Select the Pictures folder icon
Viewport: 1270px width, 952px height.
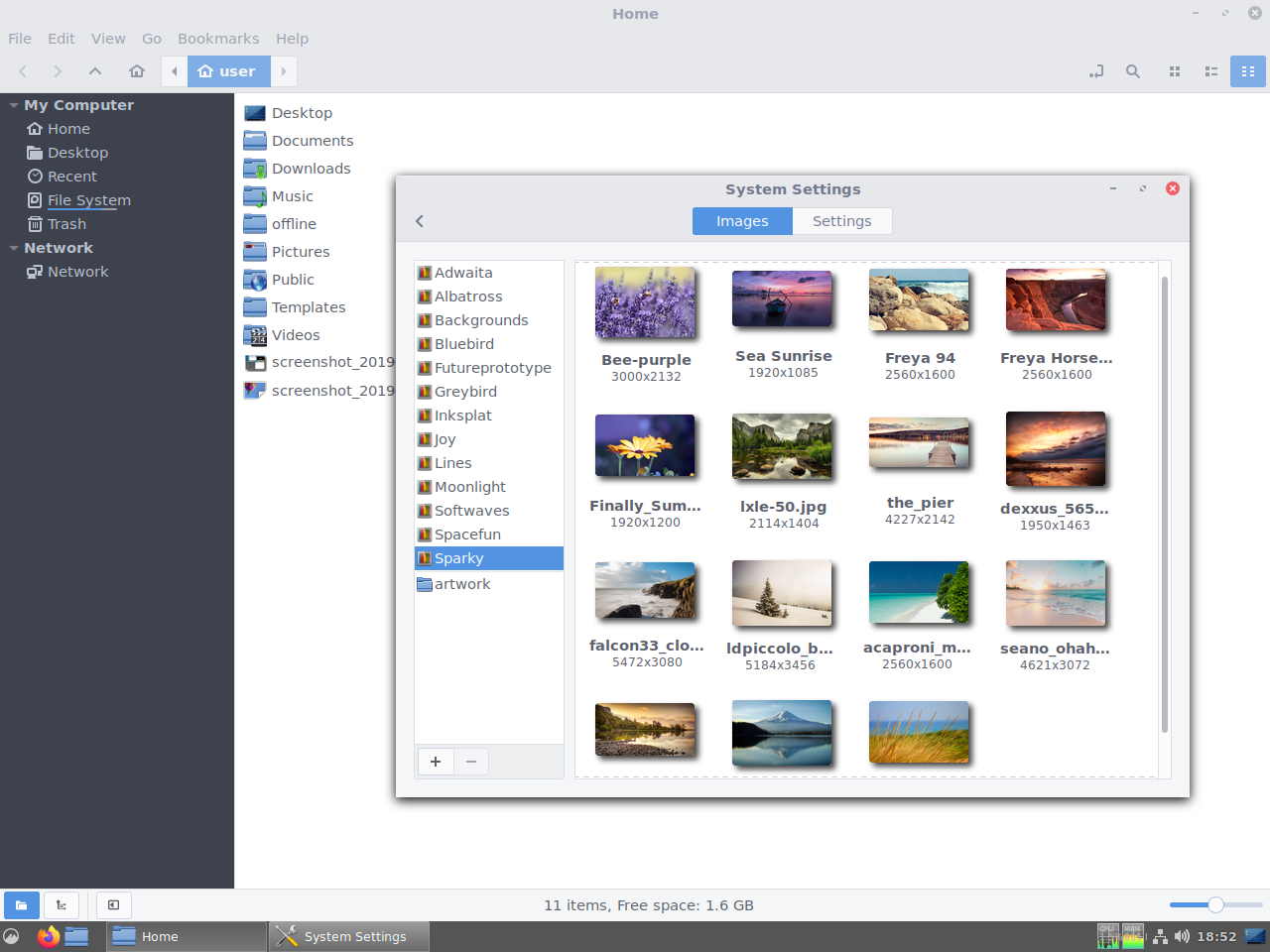point(255,252)
